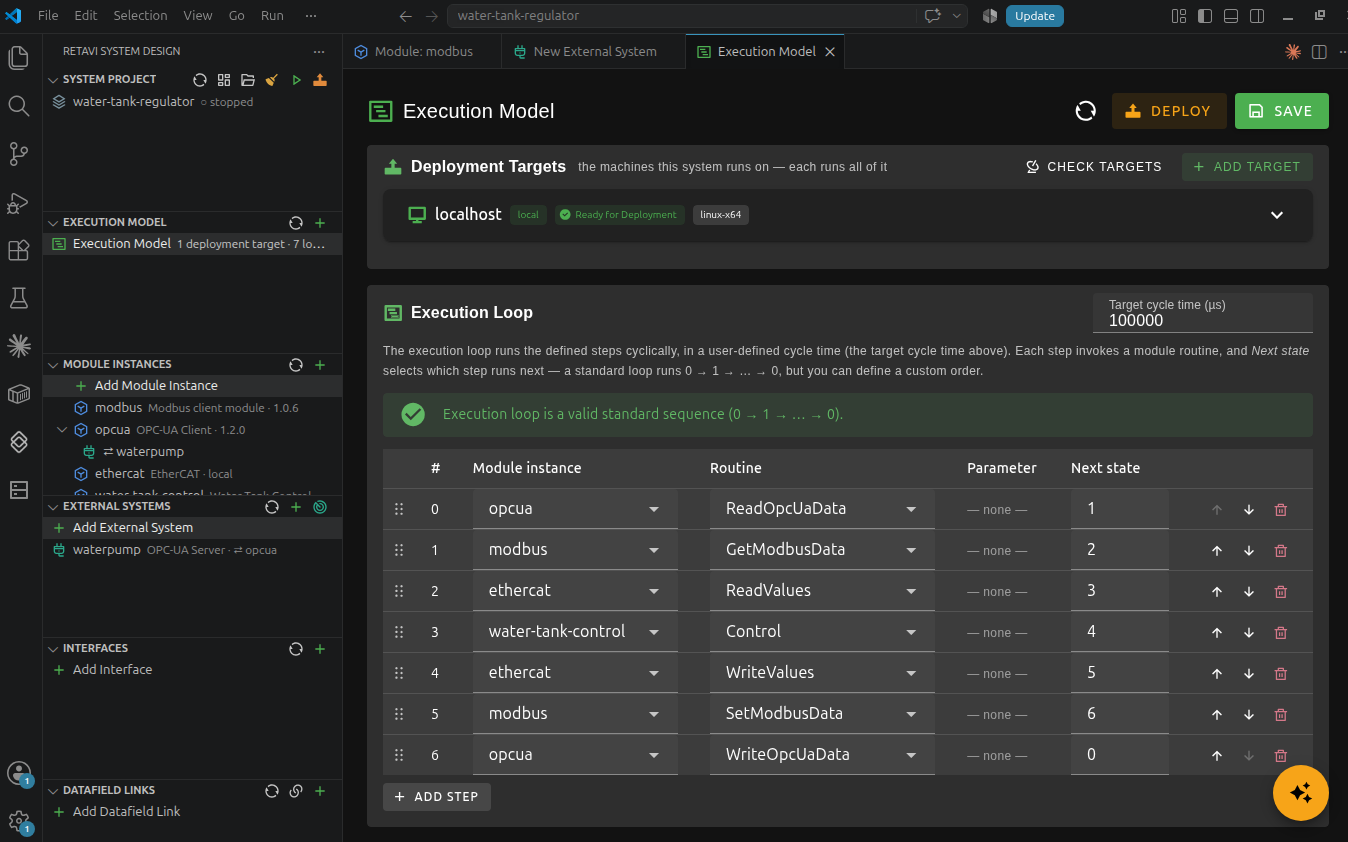The image size is (1348, 842).
Task: Toggle the secondary side bar layout
Action: pyautogui.click(x=1257, y=16)
